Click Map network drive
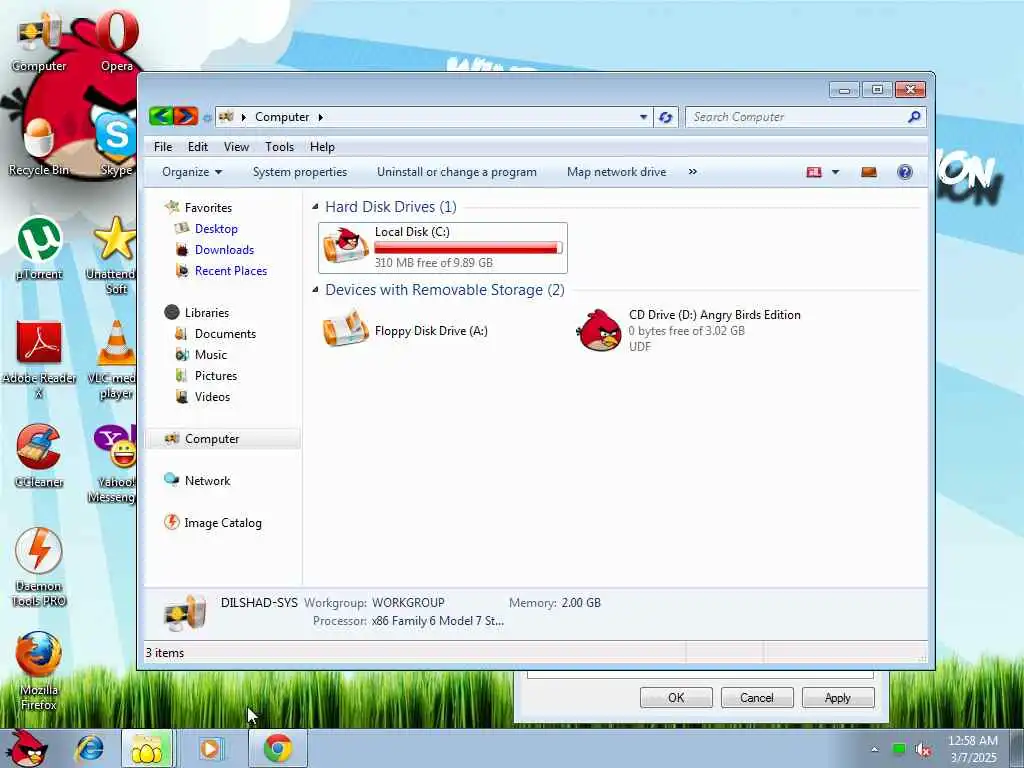This screenshot has height=768, width=1024. [x=616, y=172]
